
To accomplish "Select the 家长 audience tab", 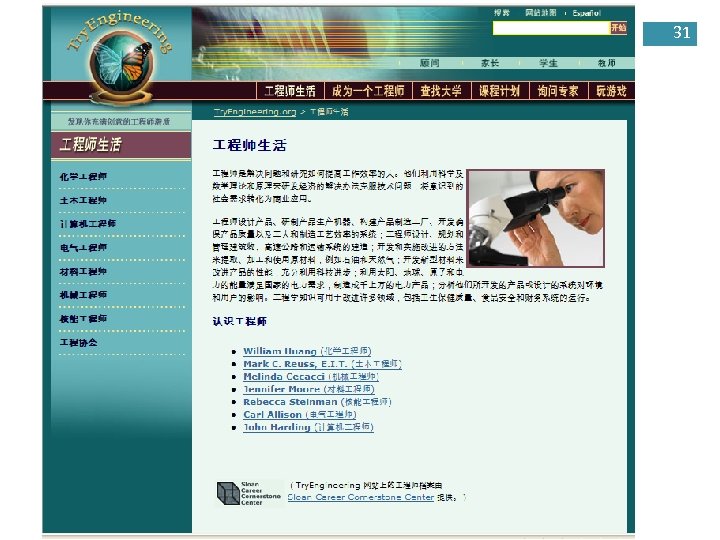I will tap(490, 63).
